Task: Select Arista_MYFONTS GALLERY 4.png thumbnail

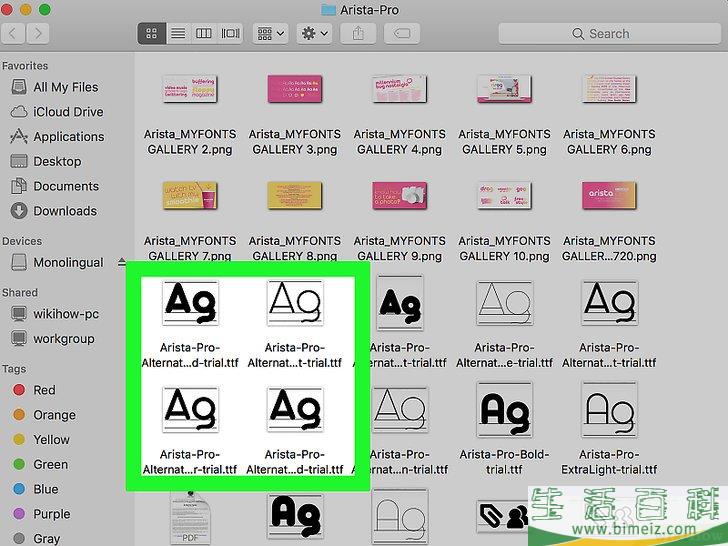Action: [399, 89]
